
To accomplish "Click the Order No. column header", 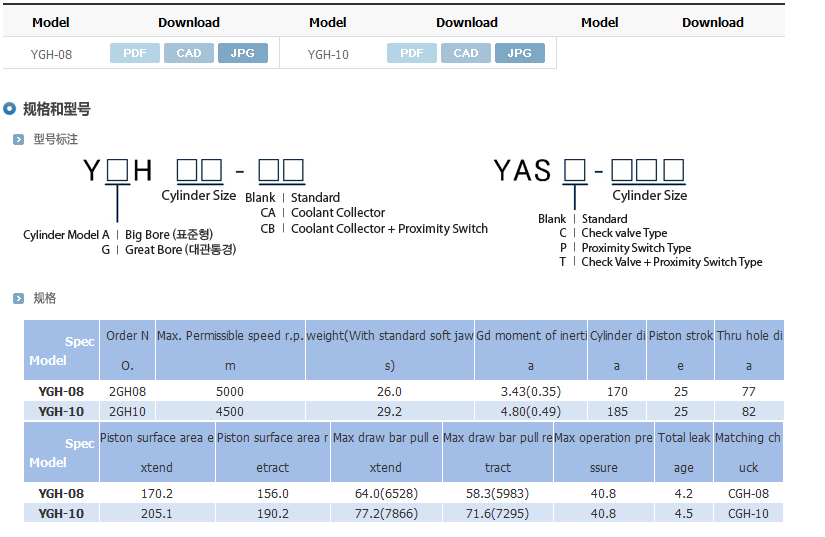I will point(127,350).
